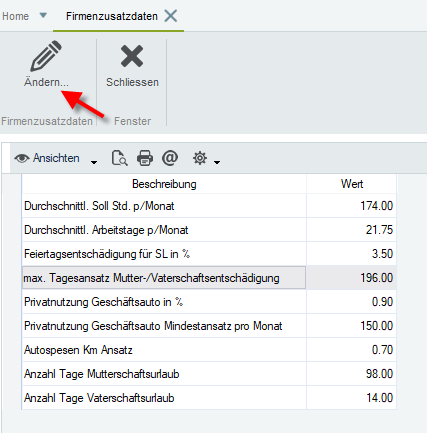Open the dropdown arrow next to Home

click(x=43, y=15)
